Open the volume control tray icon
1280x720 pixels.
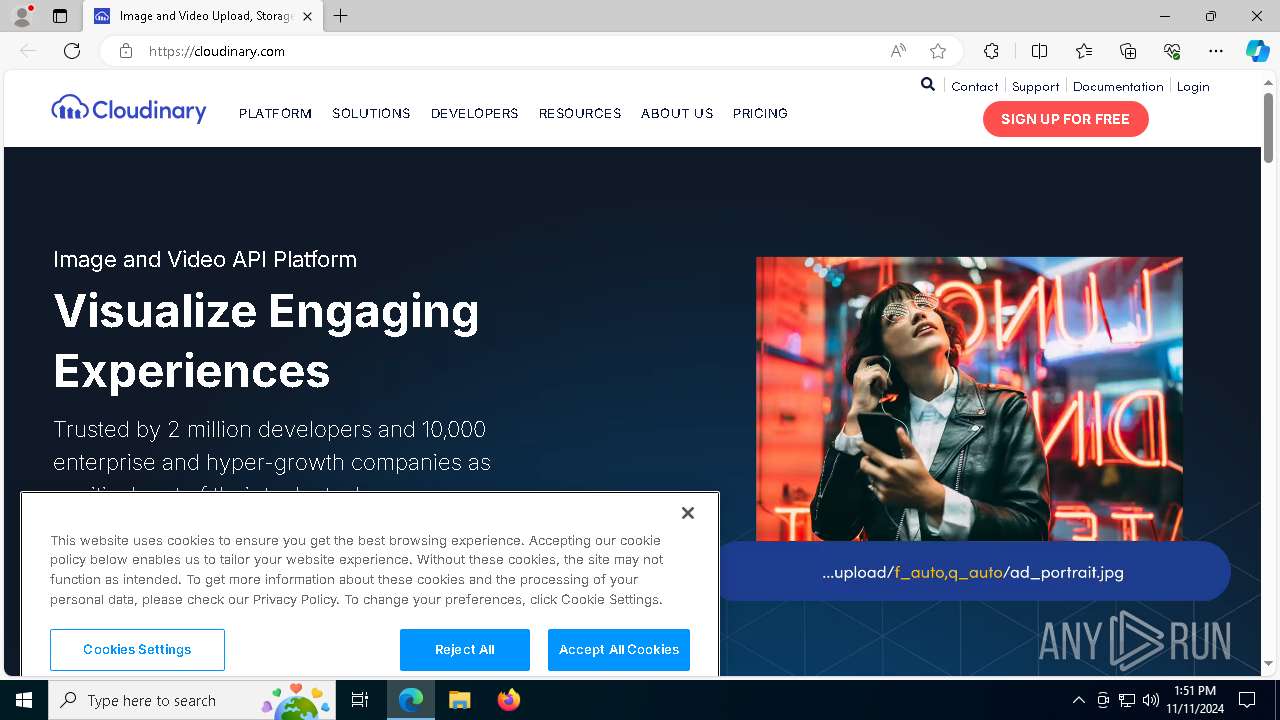point(1151,700)
